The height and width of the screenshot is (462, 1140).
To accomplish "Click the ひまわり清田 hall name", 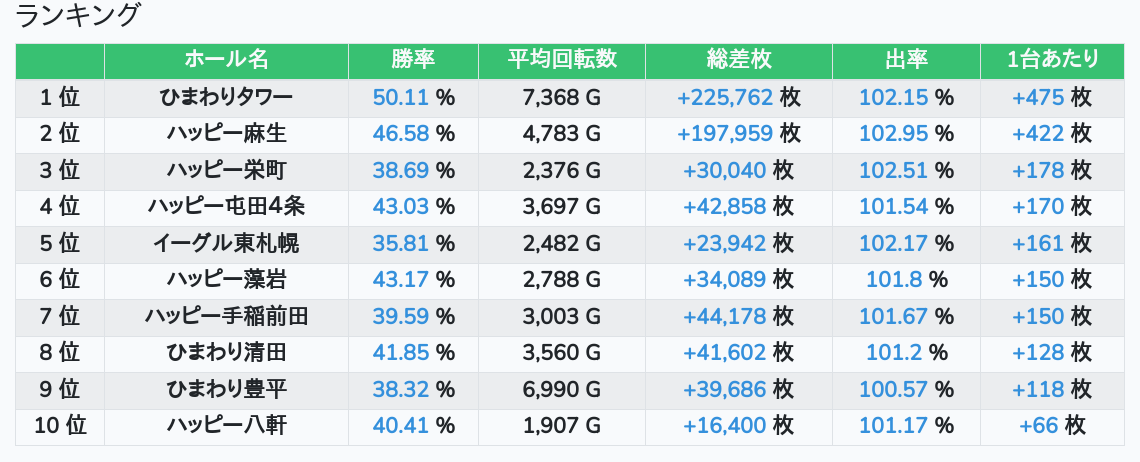I will [x=226, y=353].
